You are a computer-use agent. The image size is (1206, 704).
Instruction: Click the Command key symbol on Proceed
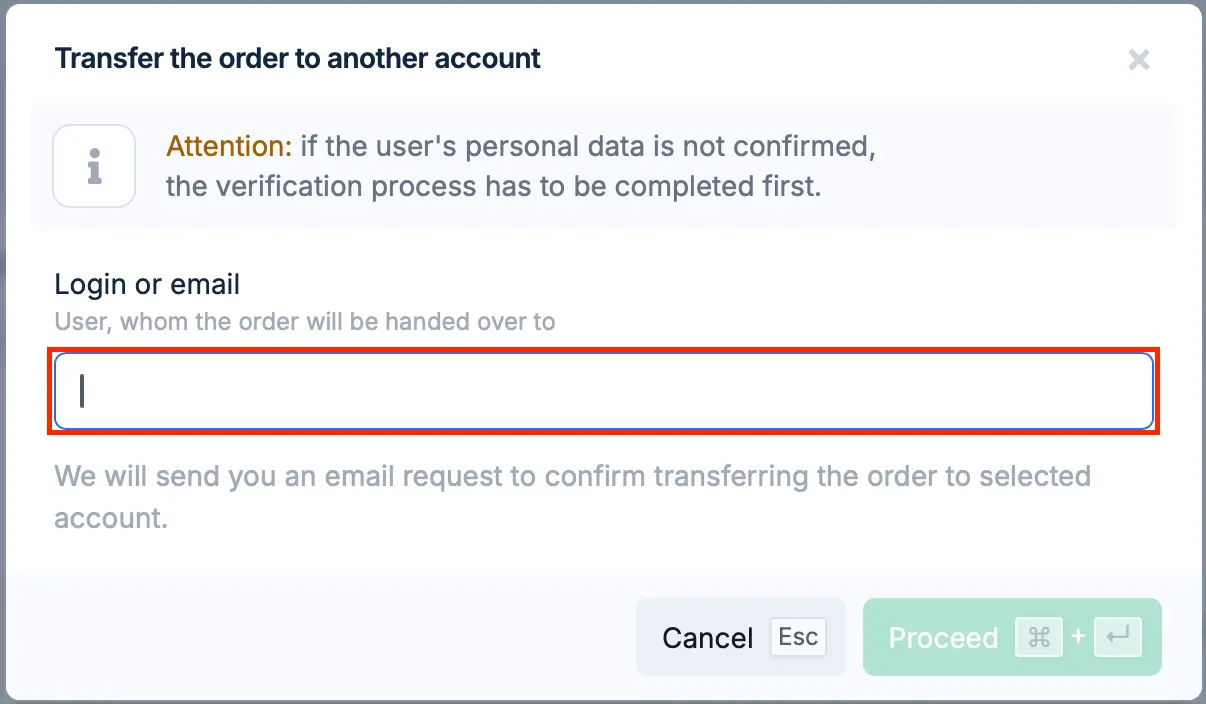point(1039,637)
